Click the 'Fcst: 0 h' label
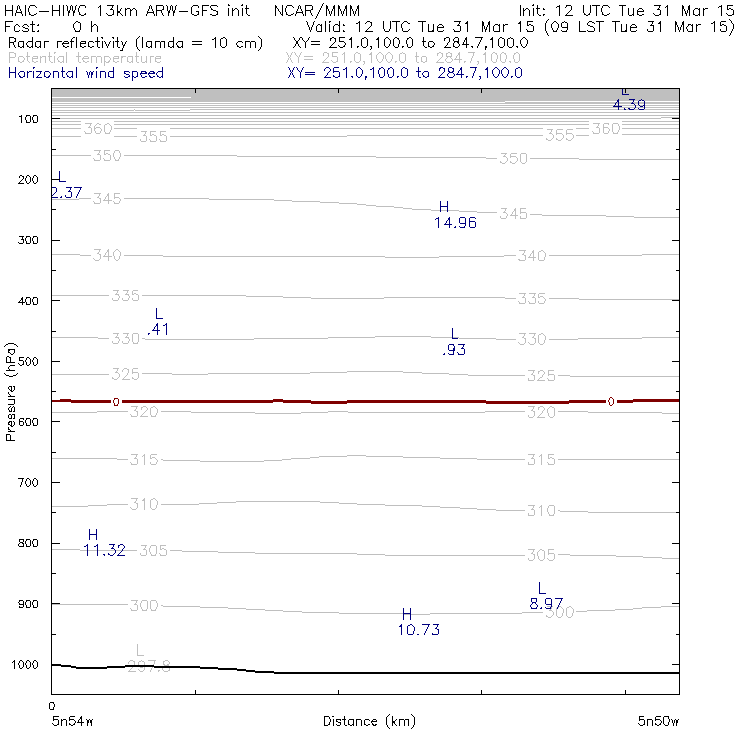740x740 pixels. (51, 26)
